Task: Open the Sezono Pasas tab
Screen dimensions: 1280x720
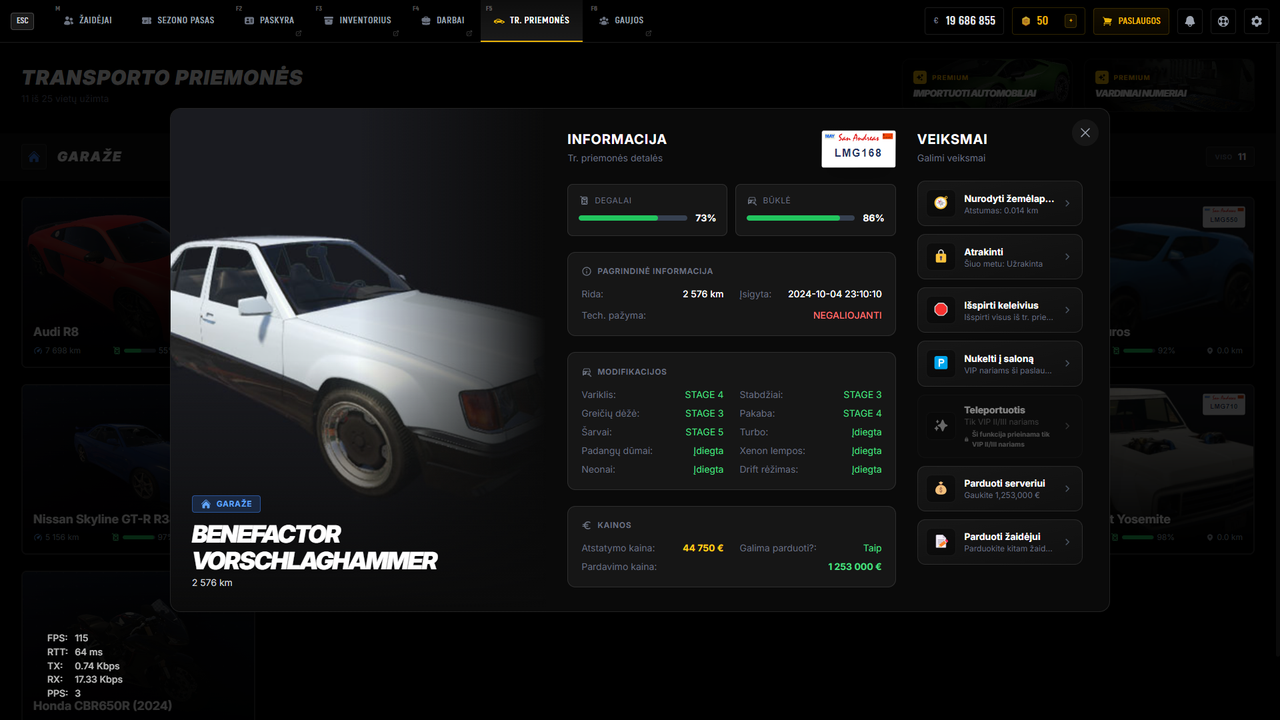Action: coord(179,20)
